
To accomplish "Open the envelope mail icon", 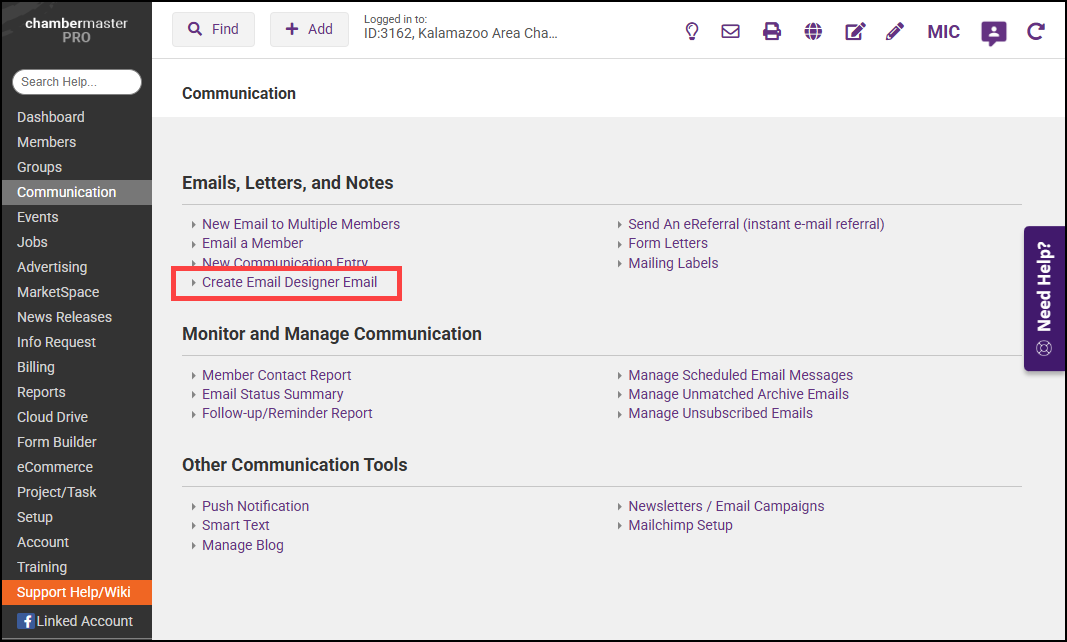I will (731, 31).
